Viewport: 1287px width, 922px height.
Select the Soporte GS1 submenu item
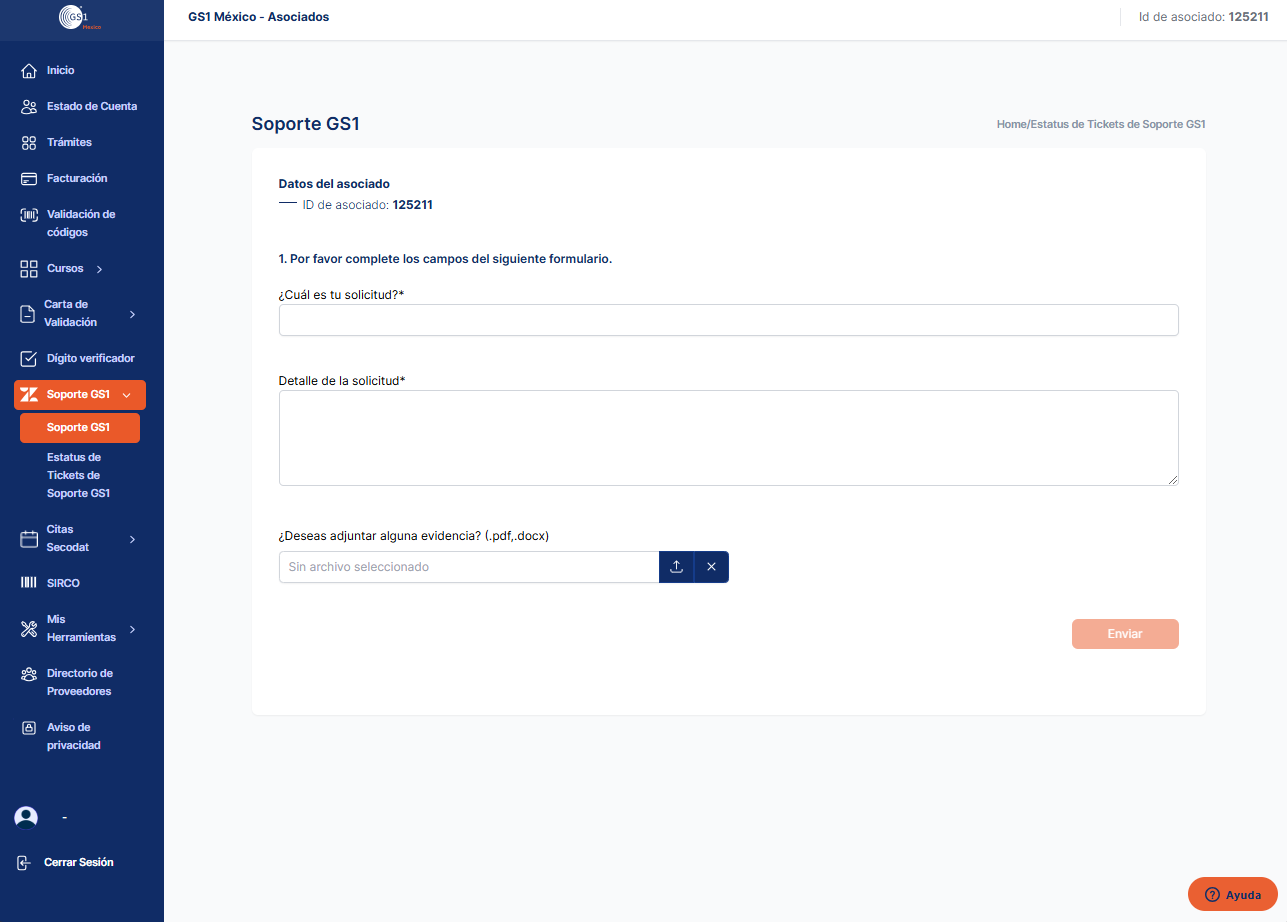click(80, 428)
